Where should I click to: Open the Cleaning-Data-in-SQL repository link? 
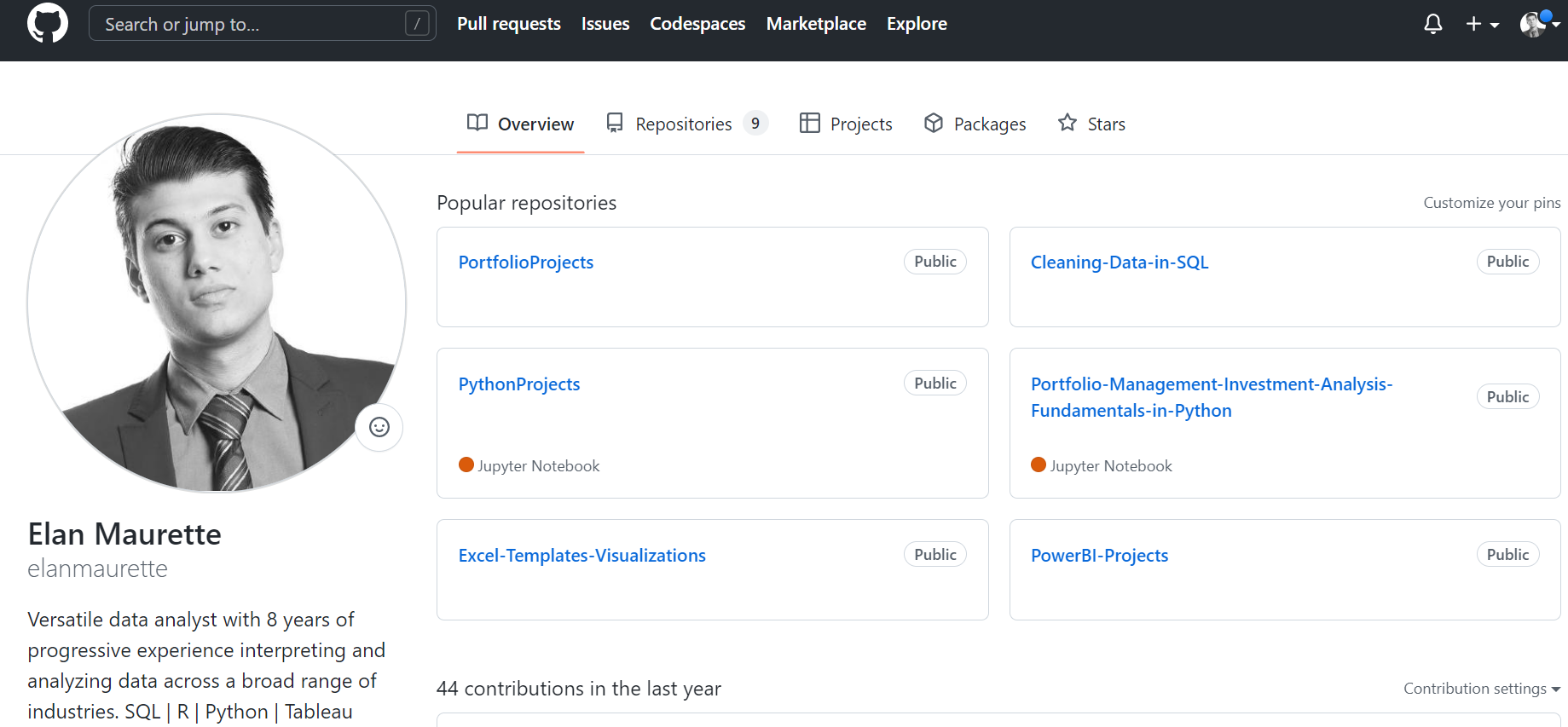pos(1119,263)
